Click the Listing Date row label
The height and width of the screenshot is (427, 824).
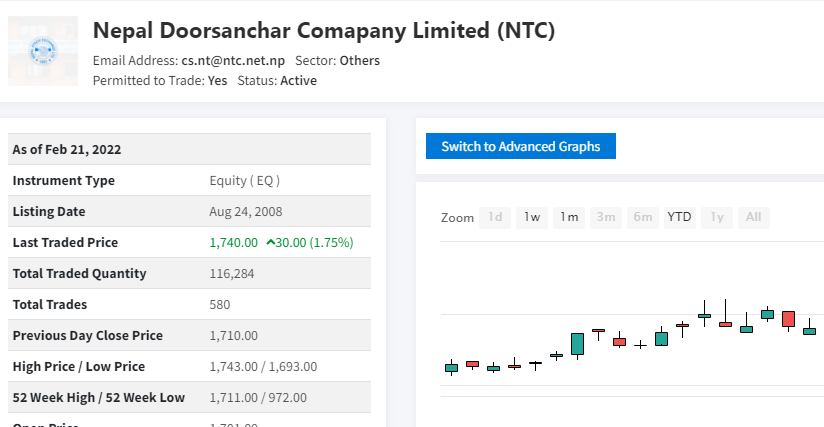coord(49,212)
